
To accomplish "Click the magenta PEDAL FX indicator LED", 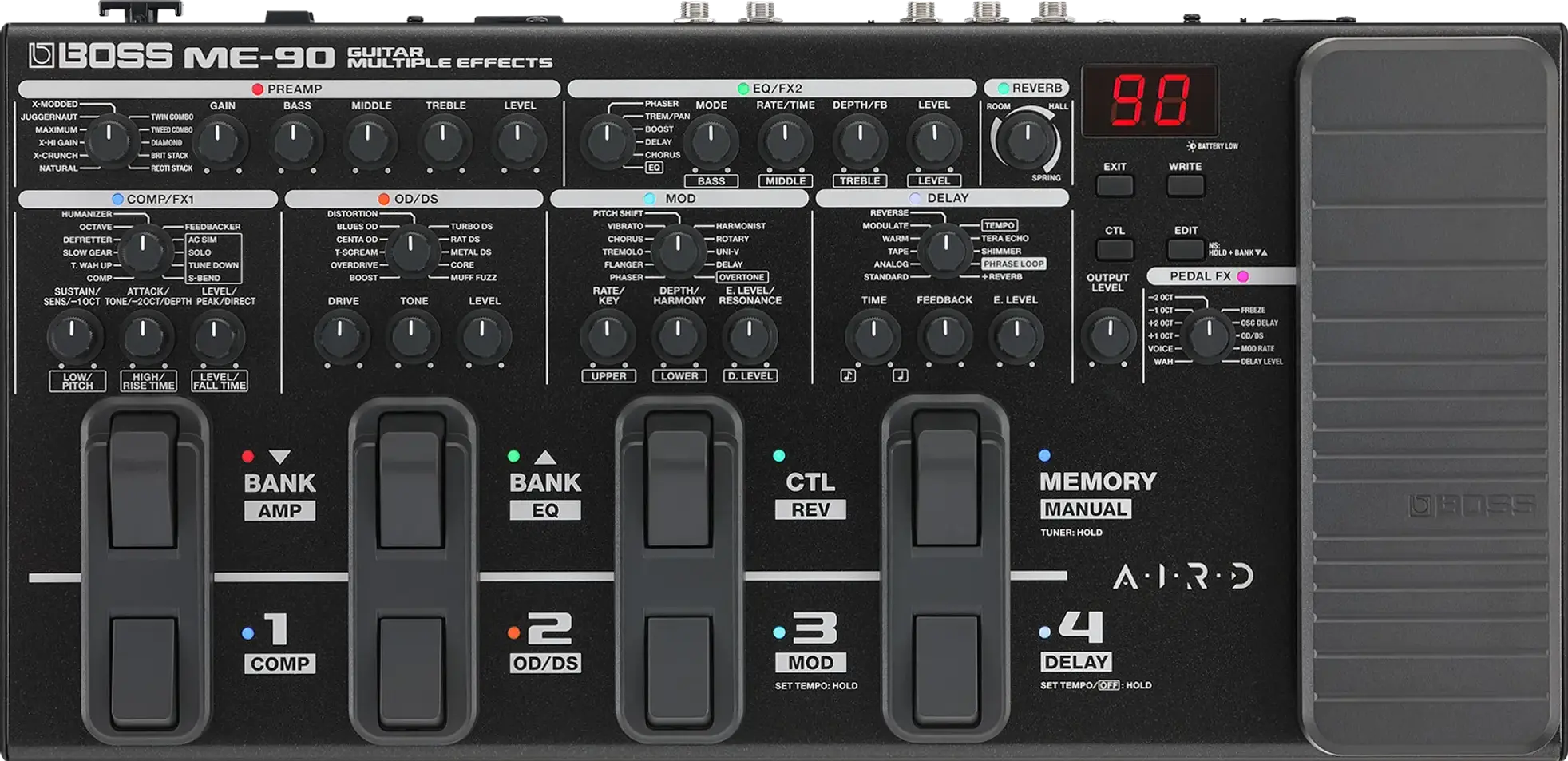I will [x=1242, y=276].
